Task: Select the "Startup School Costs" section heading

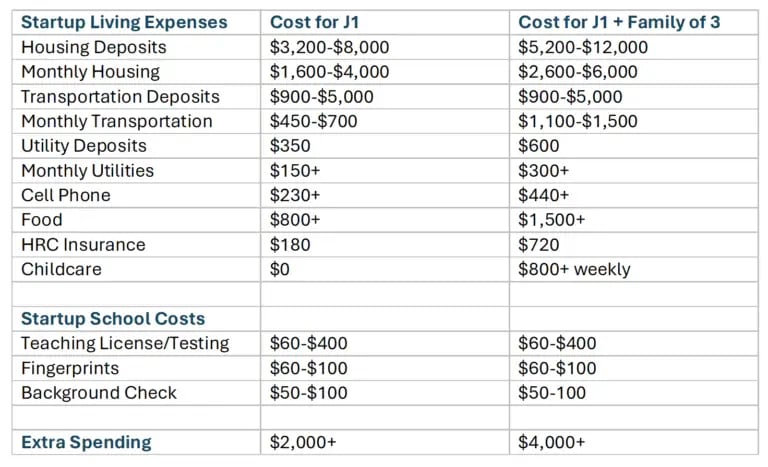Action: 113,319
